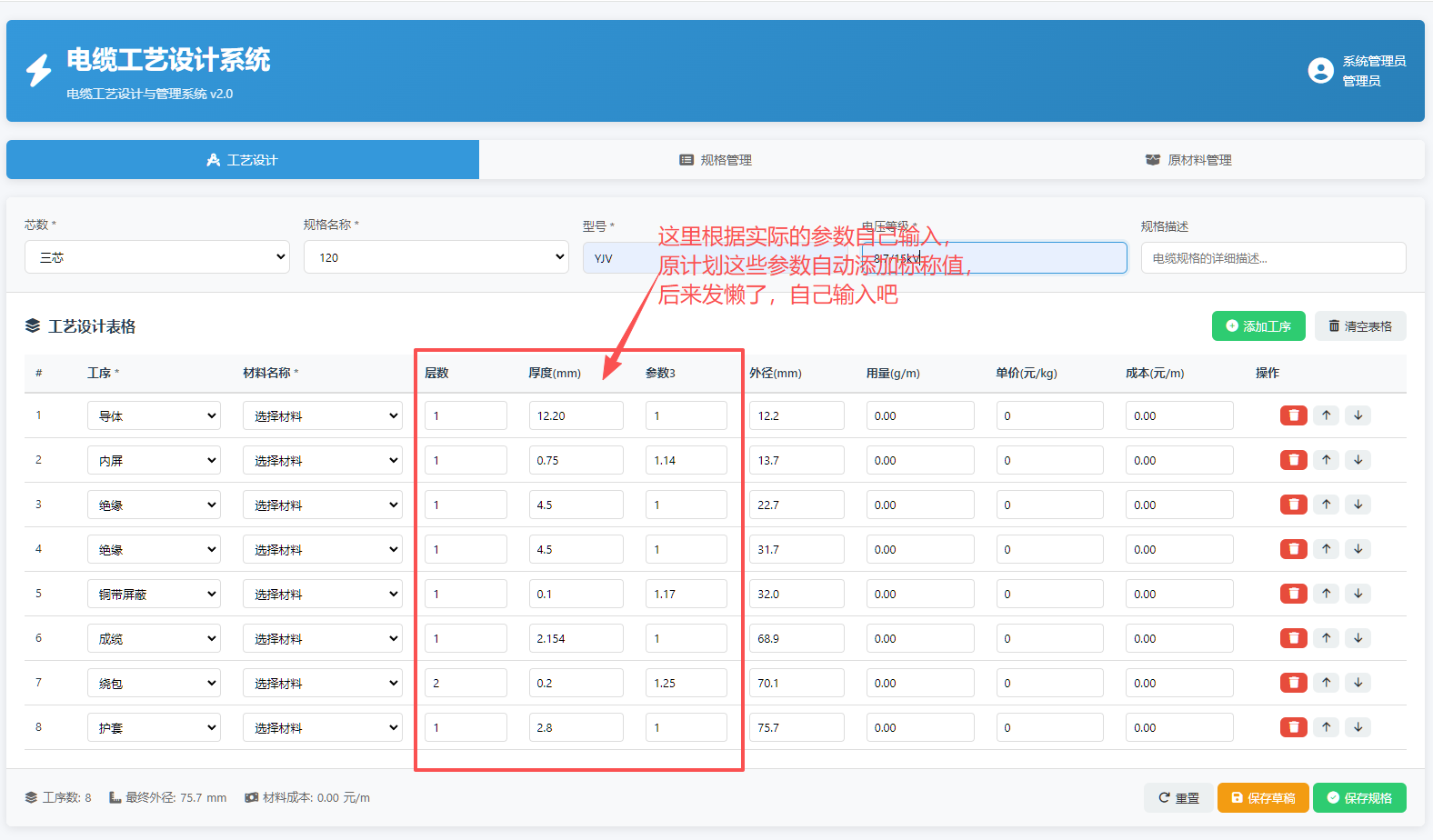This screenshot has height=840, width=1433.
Task: Move row 2 内屏 down one position
Action: tap(1358, 460)
